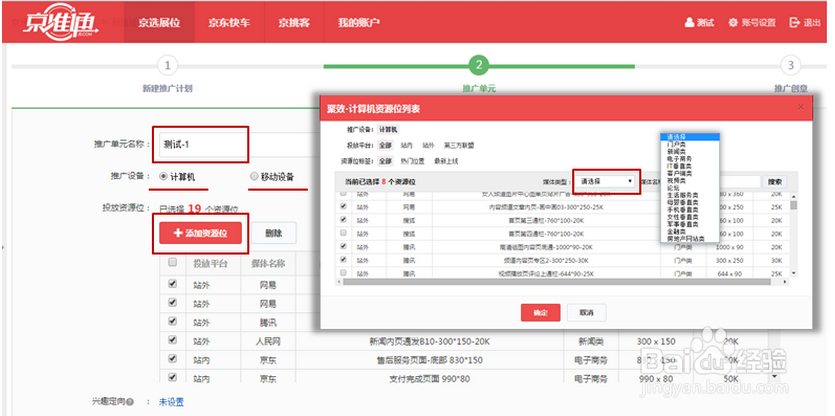Click the dialog horizontal scroll-left arrow
This screenshot has width=835, height=416.
point(338,281)
